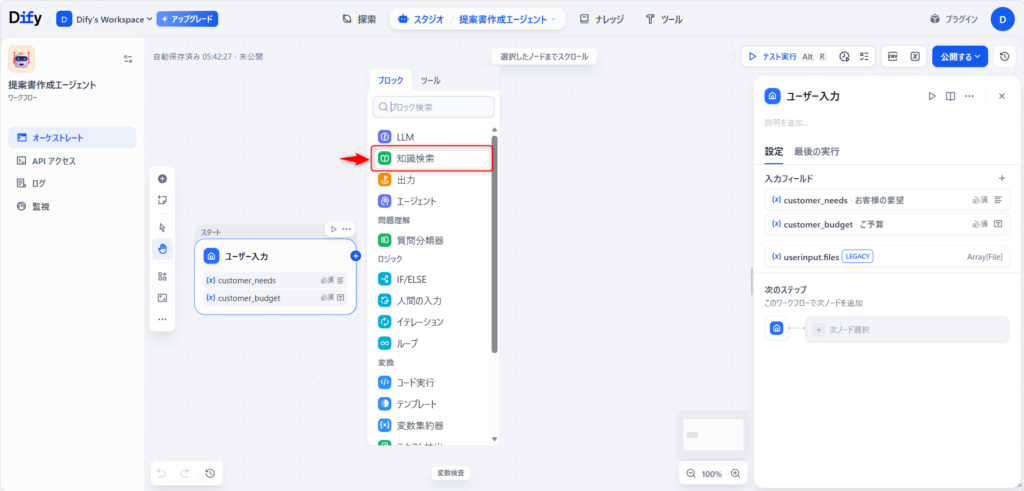Click zoom out magnifier icon
The height and width of the screenshot is (491, 1024).
point(691,473)
